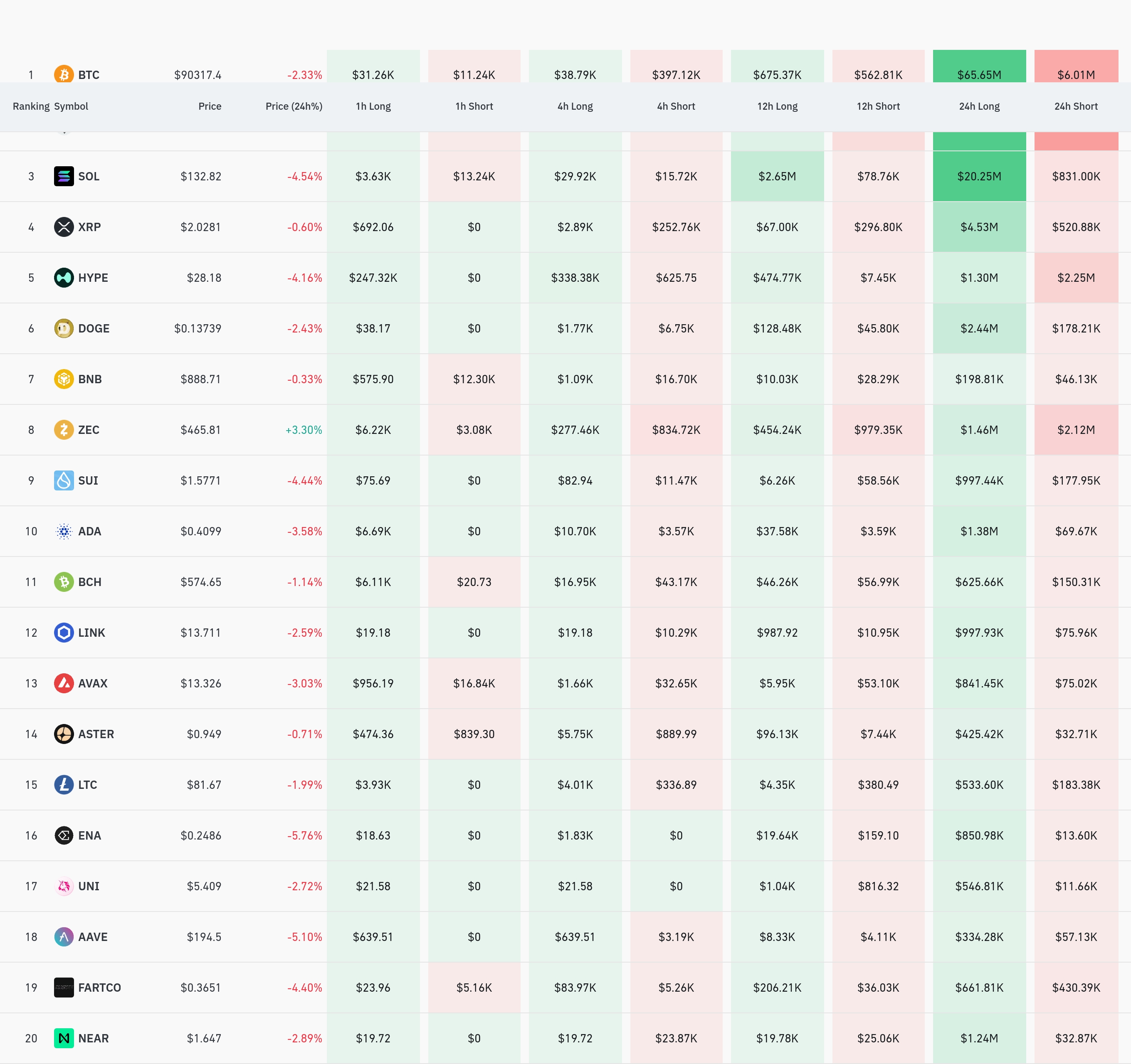Click SOL 24h Long $20.25M cell

[978, 176]
